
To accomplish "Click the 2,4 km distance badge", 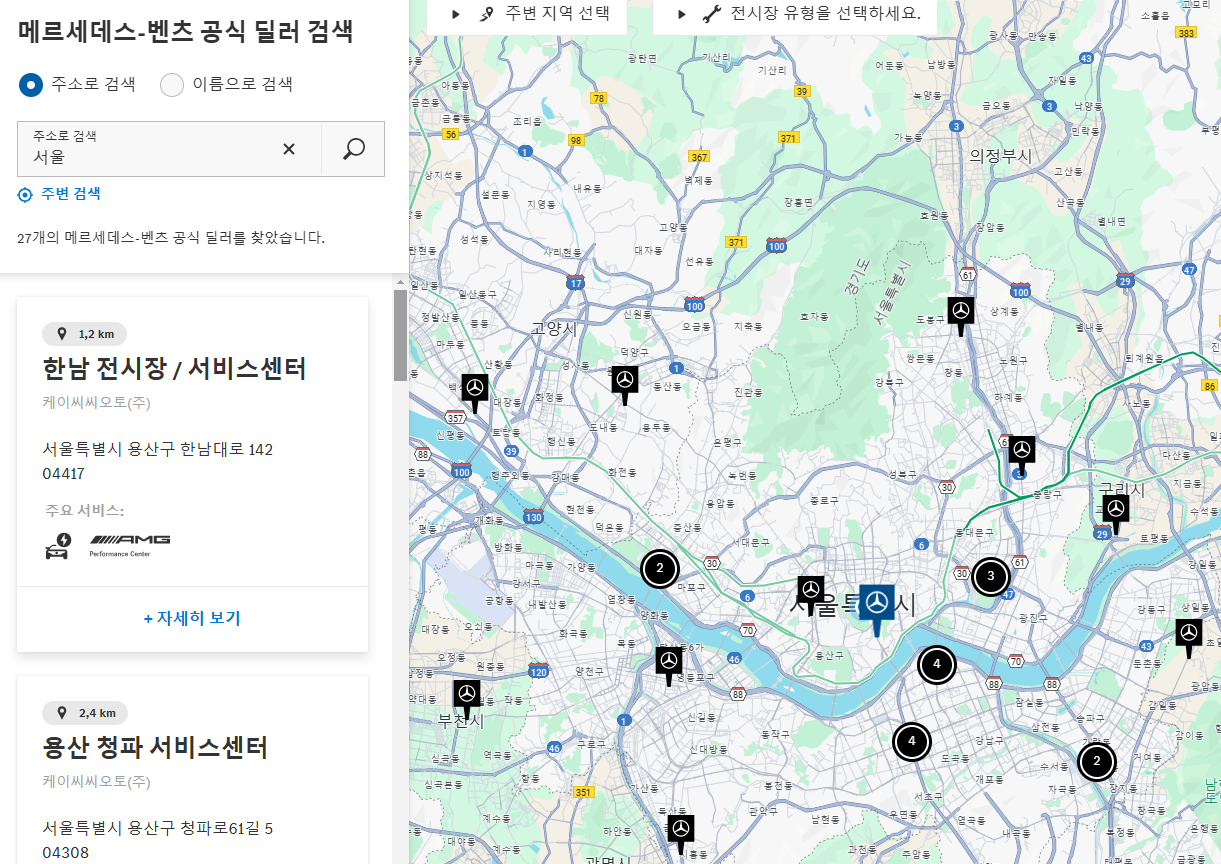I will (x=85, y=713).
